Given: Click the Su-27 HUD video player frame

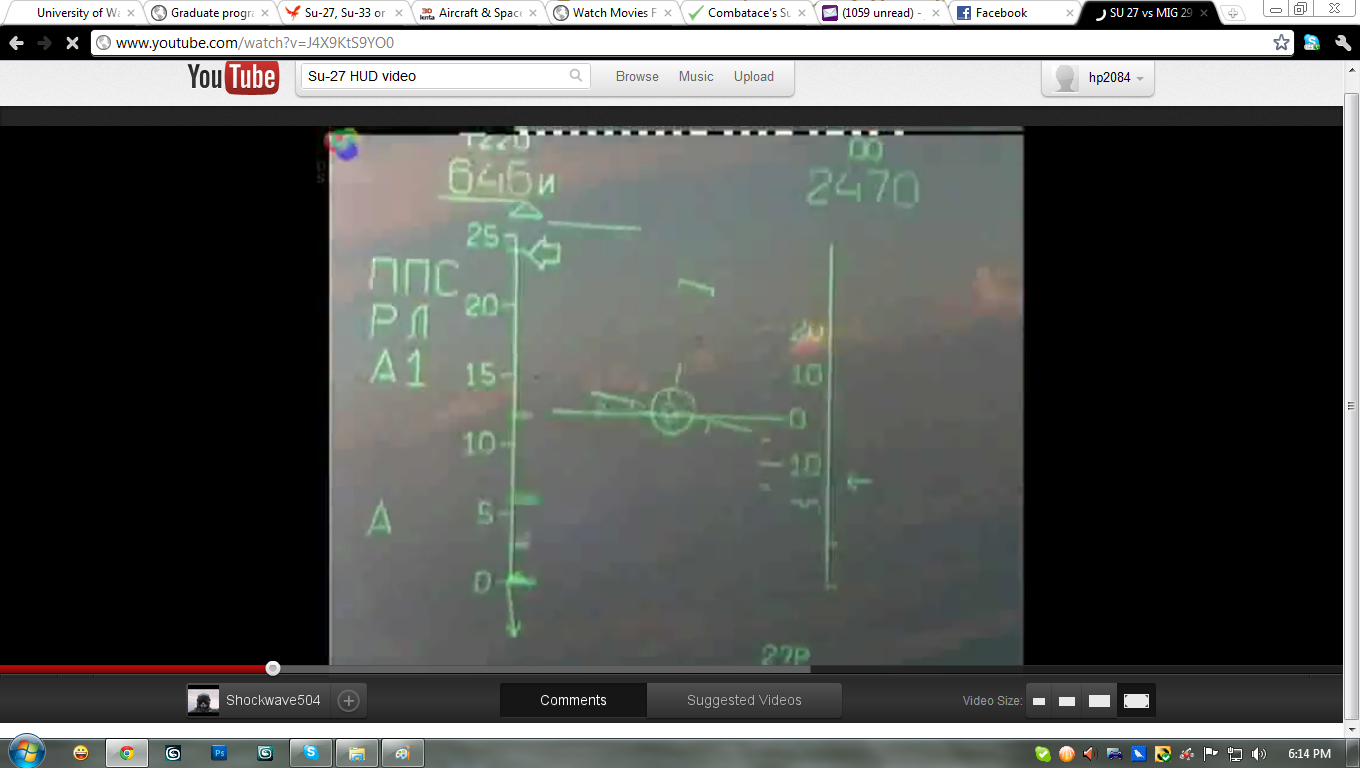Looking at the screenshot, I should [x=677, y=396].
